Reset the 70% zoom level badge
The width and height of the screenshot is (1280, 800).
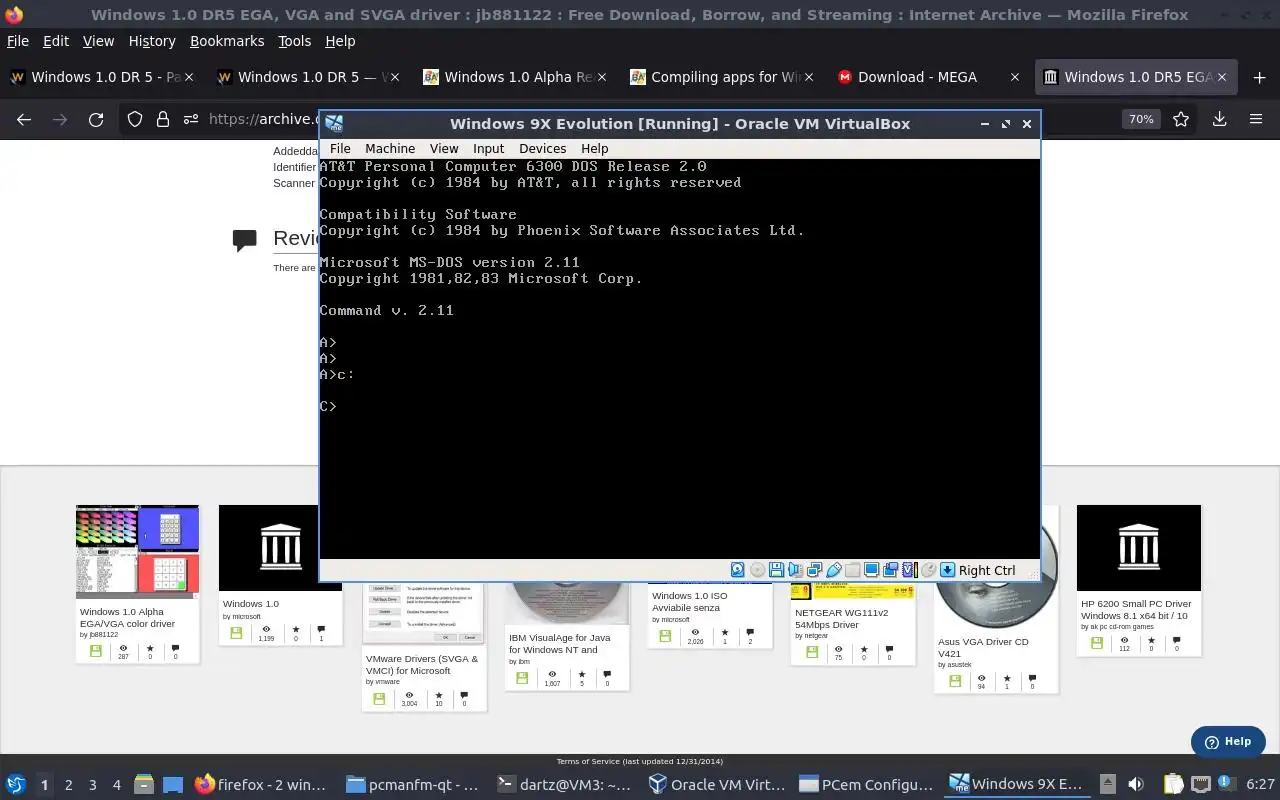tap(1141, 119)
